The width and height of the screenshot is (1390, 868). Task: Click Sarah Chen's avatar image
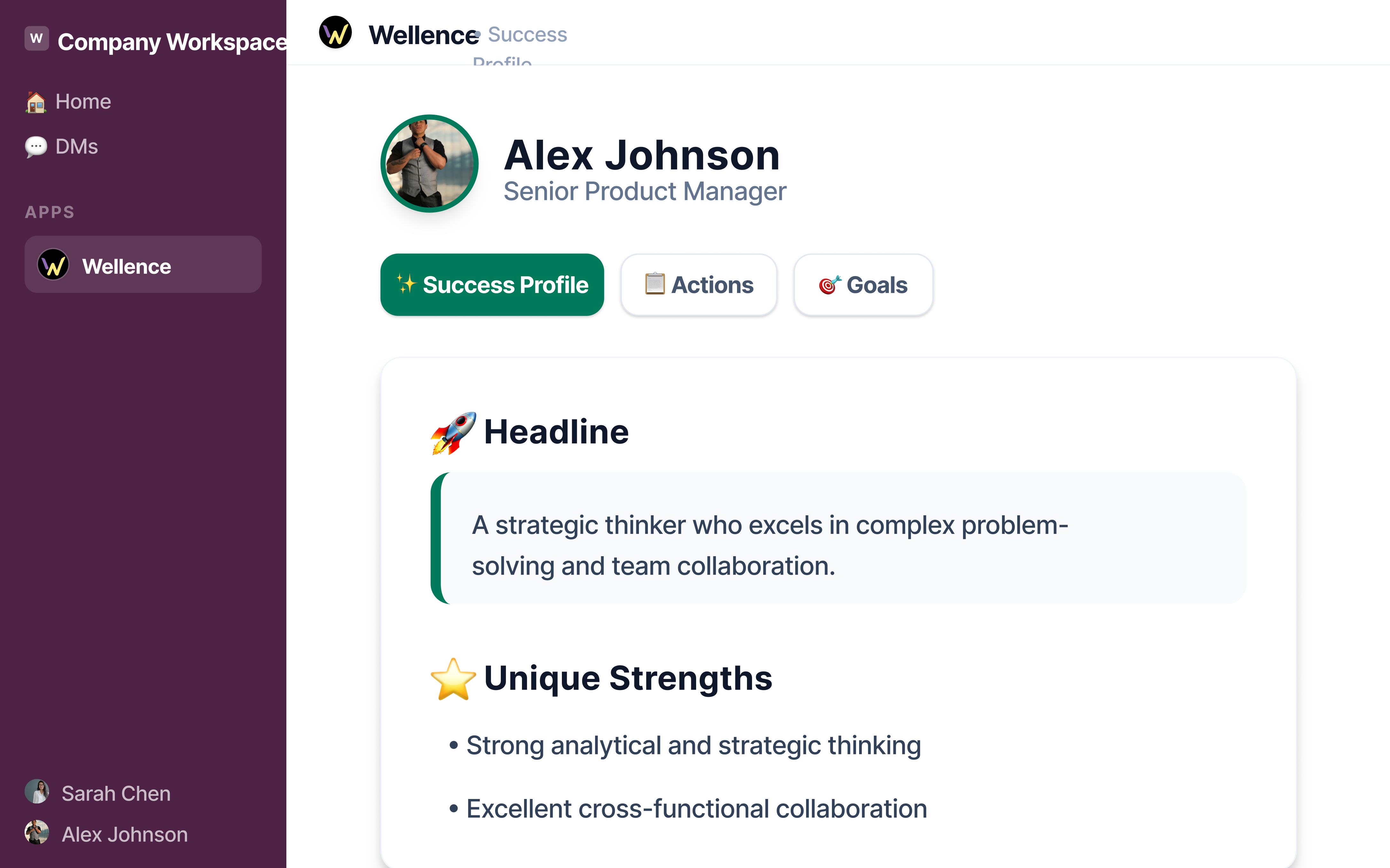click(37, 792)
